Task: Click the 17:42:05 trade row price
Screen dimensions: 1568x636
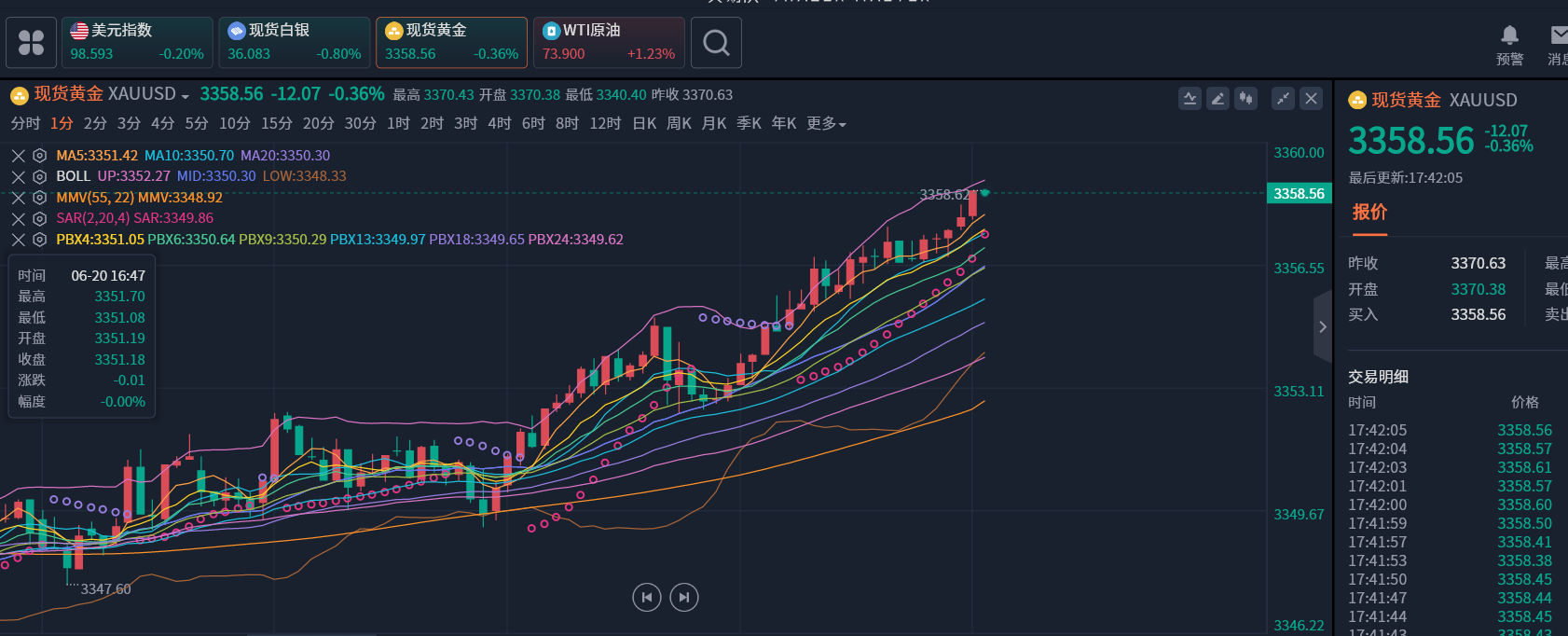Action: click(x=1524, y=430)
